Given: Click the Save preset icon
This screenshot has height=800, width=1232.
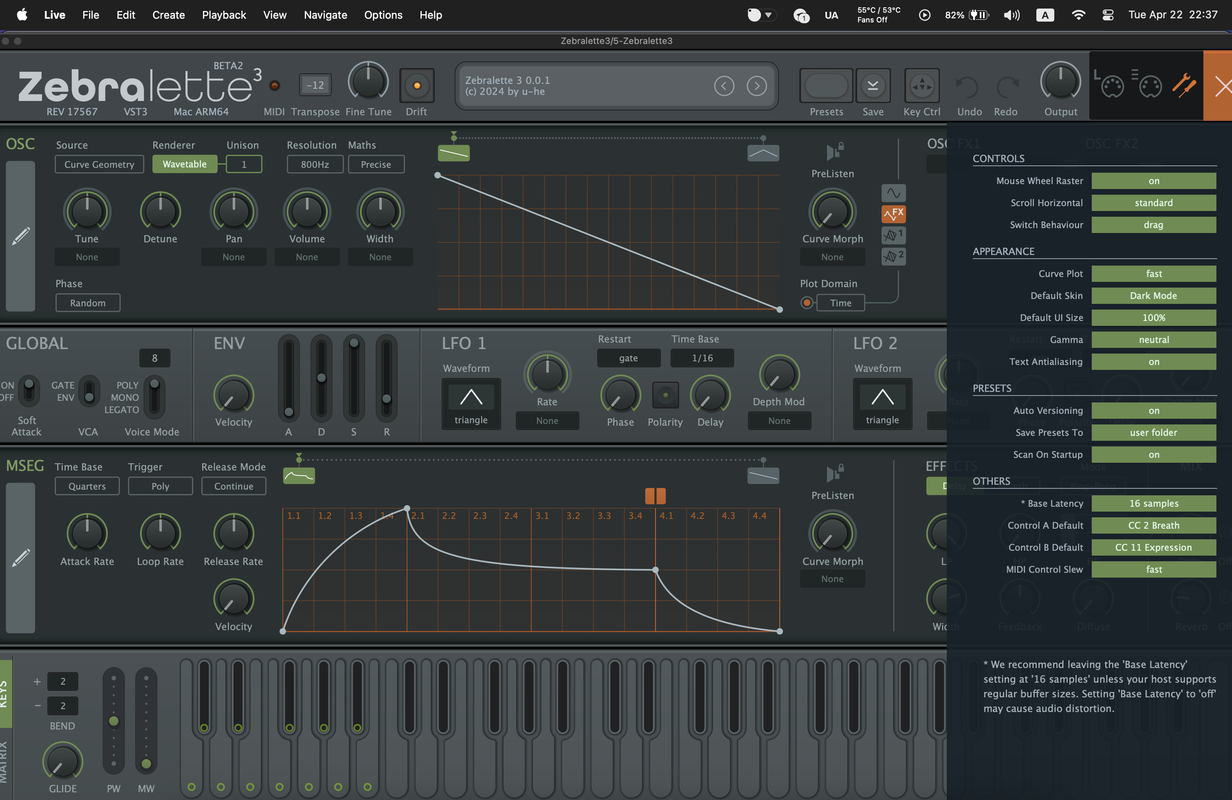Looking at the screenshot, I should click(x=873, y=86).
